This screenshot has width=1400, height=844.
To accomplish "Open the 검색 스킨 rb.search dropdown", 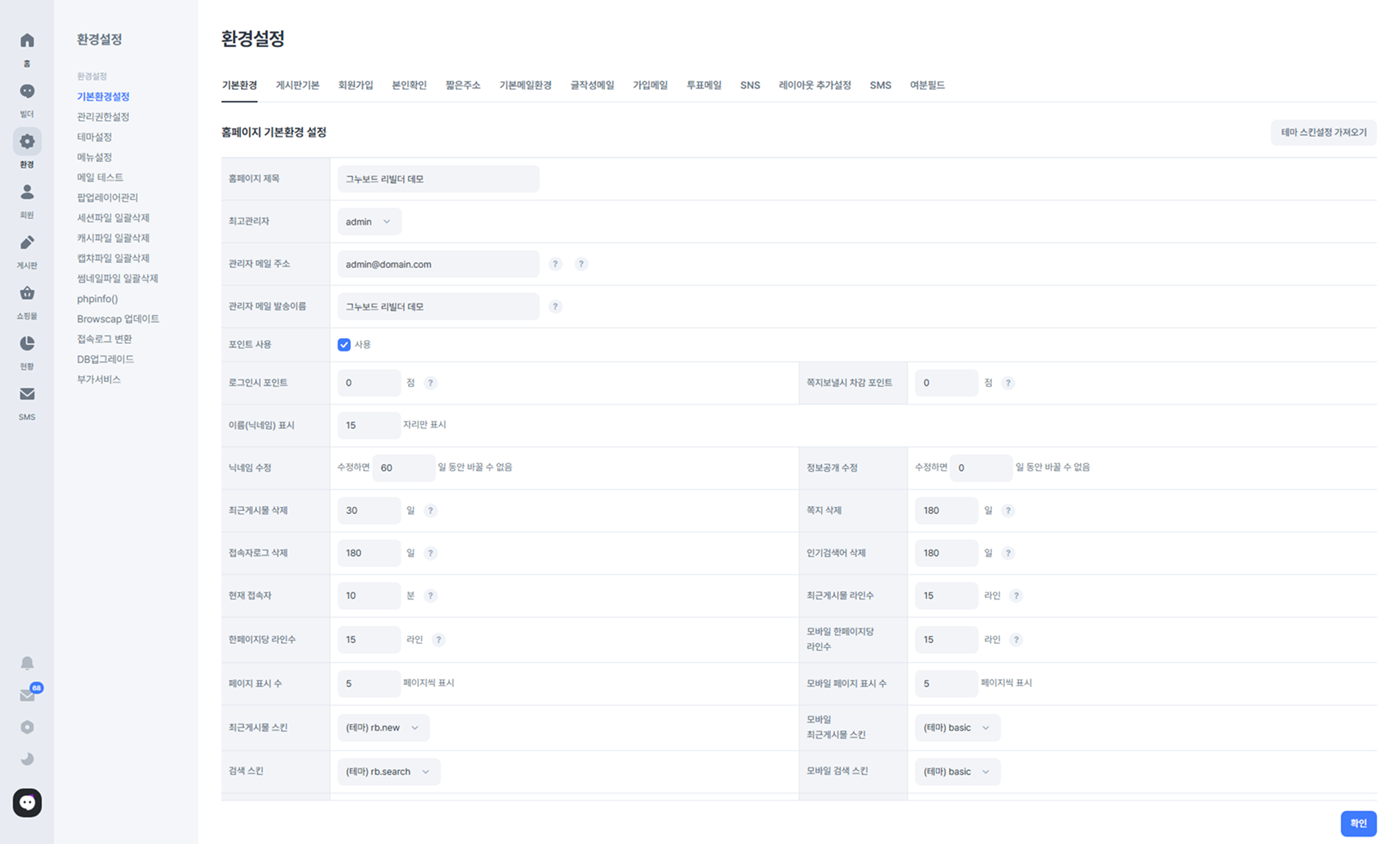I will point(388,772).
